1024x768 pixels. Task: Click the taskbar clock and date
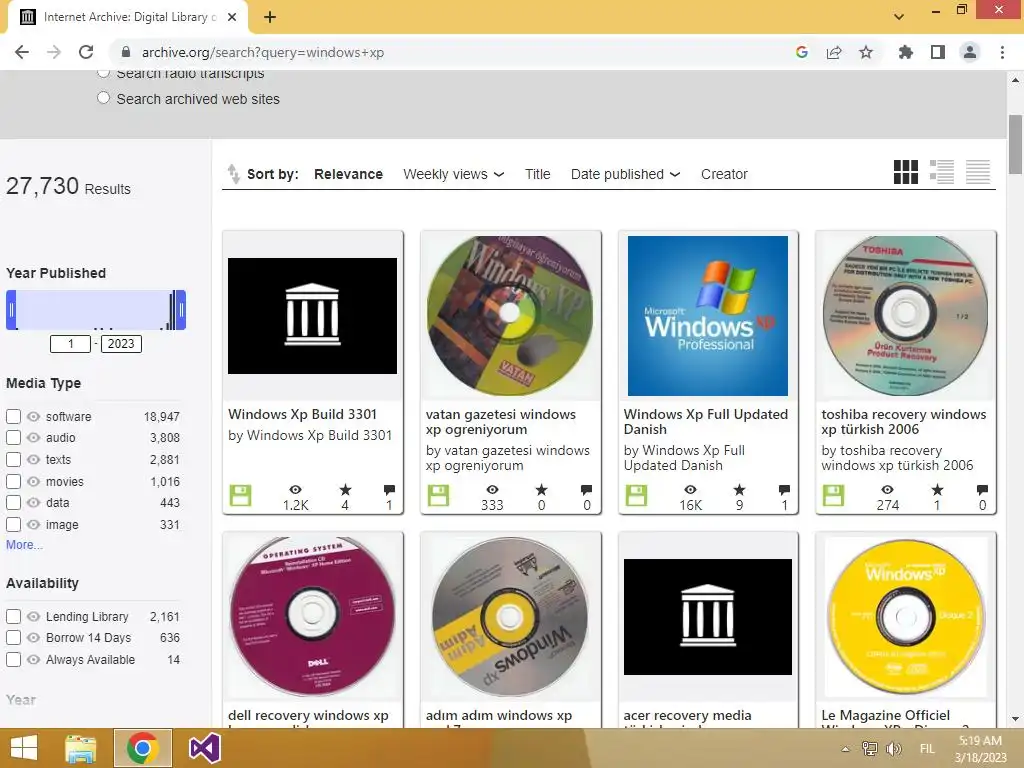point(980,749)
